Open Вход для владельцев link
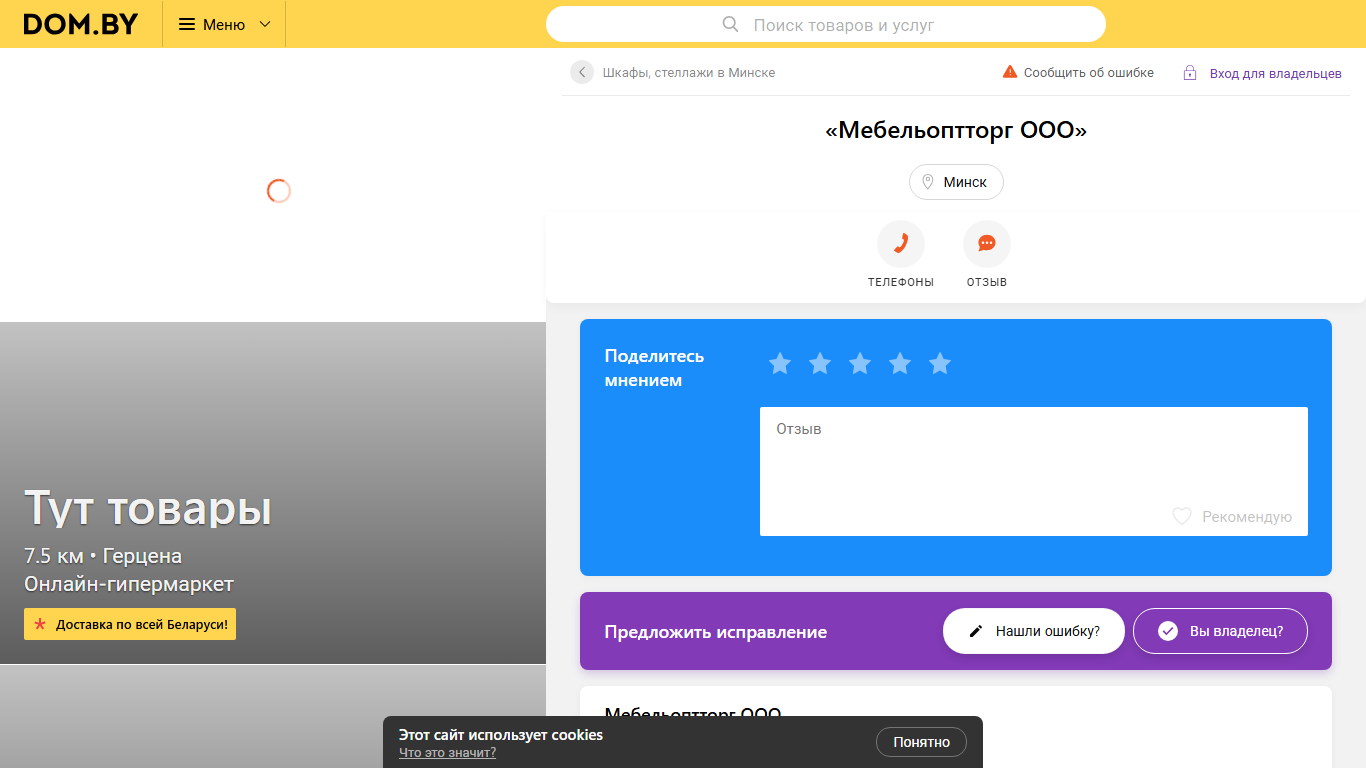The width and height of the screenshot is (1366, 768). (x=1276, y=73)
